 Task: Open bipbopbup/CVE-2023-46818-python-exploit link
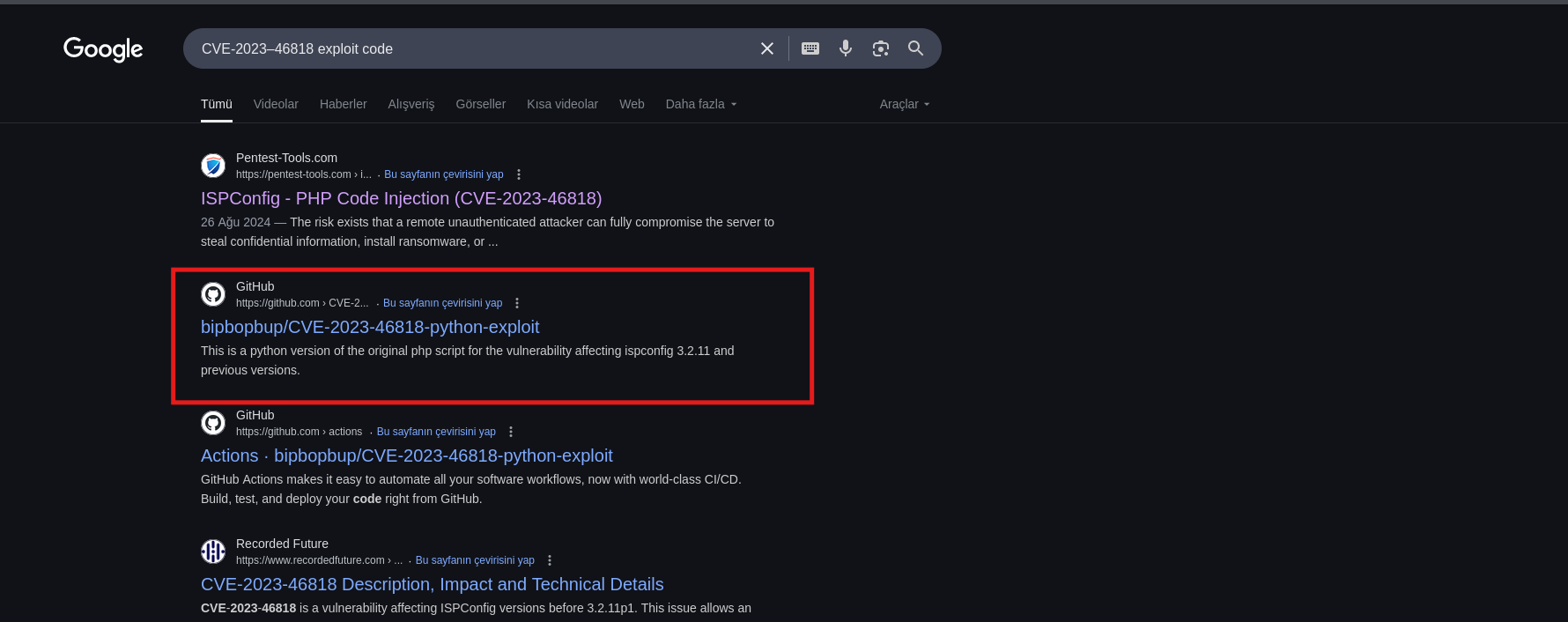click(370, 327)
